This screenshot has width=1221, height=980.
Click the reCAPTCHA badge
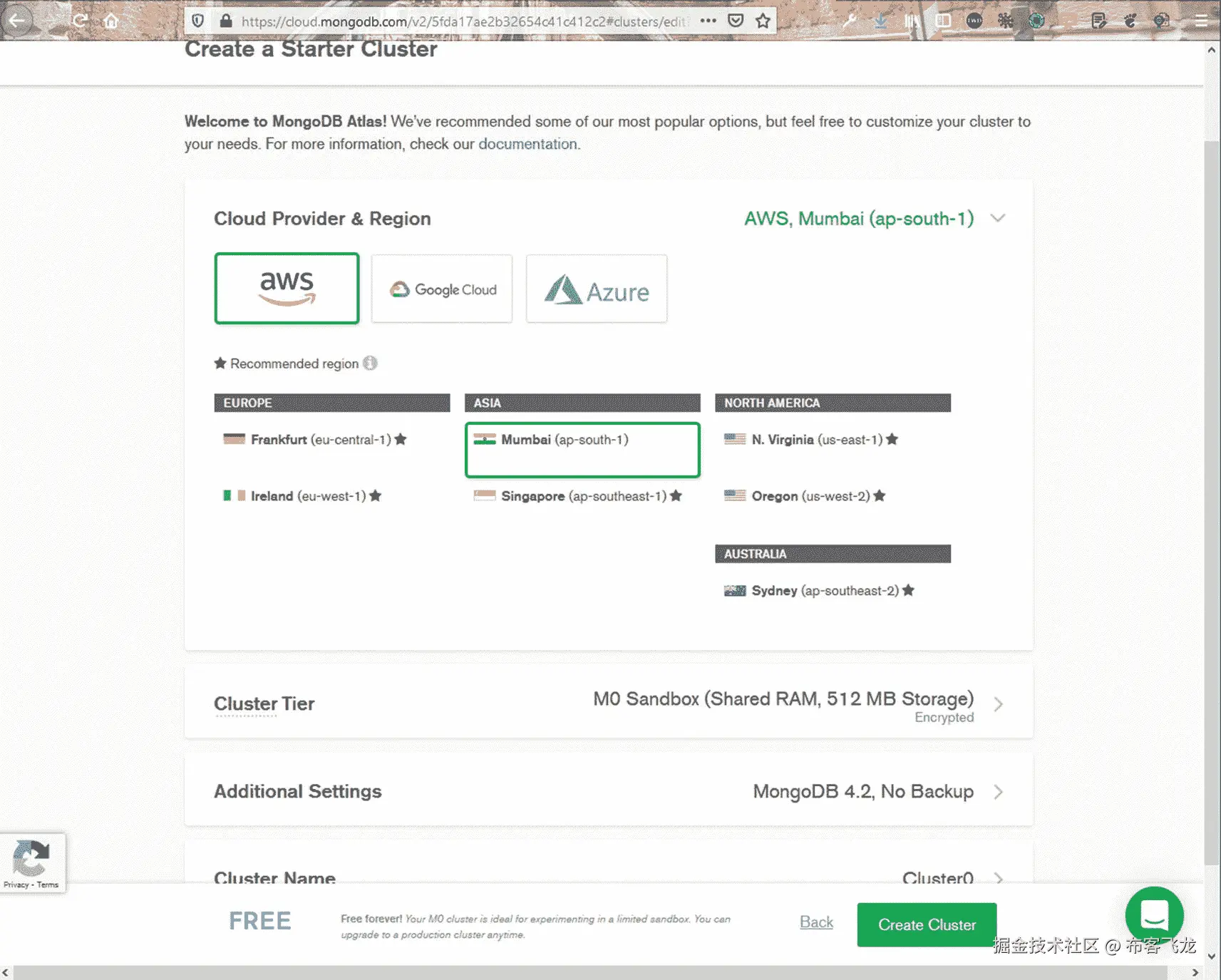click(33, 863)
